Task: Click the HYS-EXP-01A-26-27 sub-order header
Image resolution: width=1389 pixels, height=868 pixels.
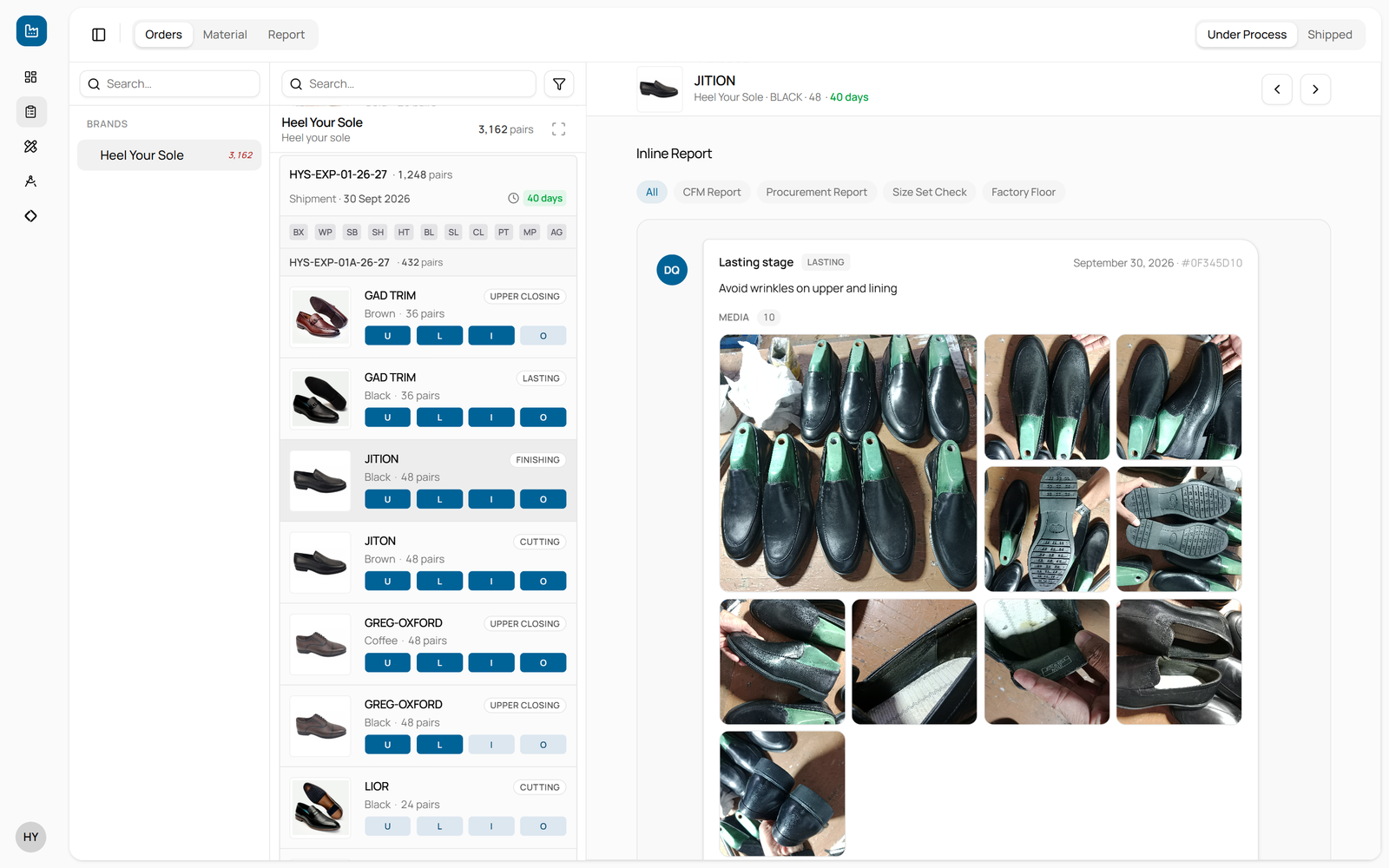Action: coord(428,262)
